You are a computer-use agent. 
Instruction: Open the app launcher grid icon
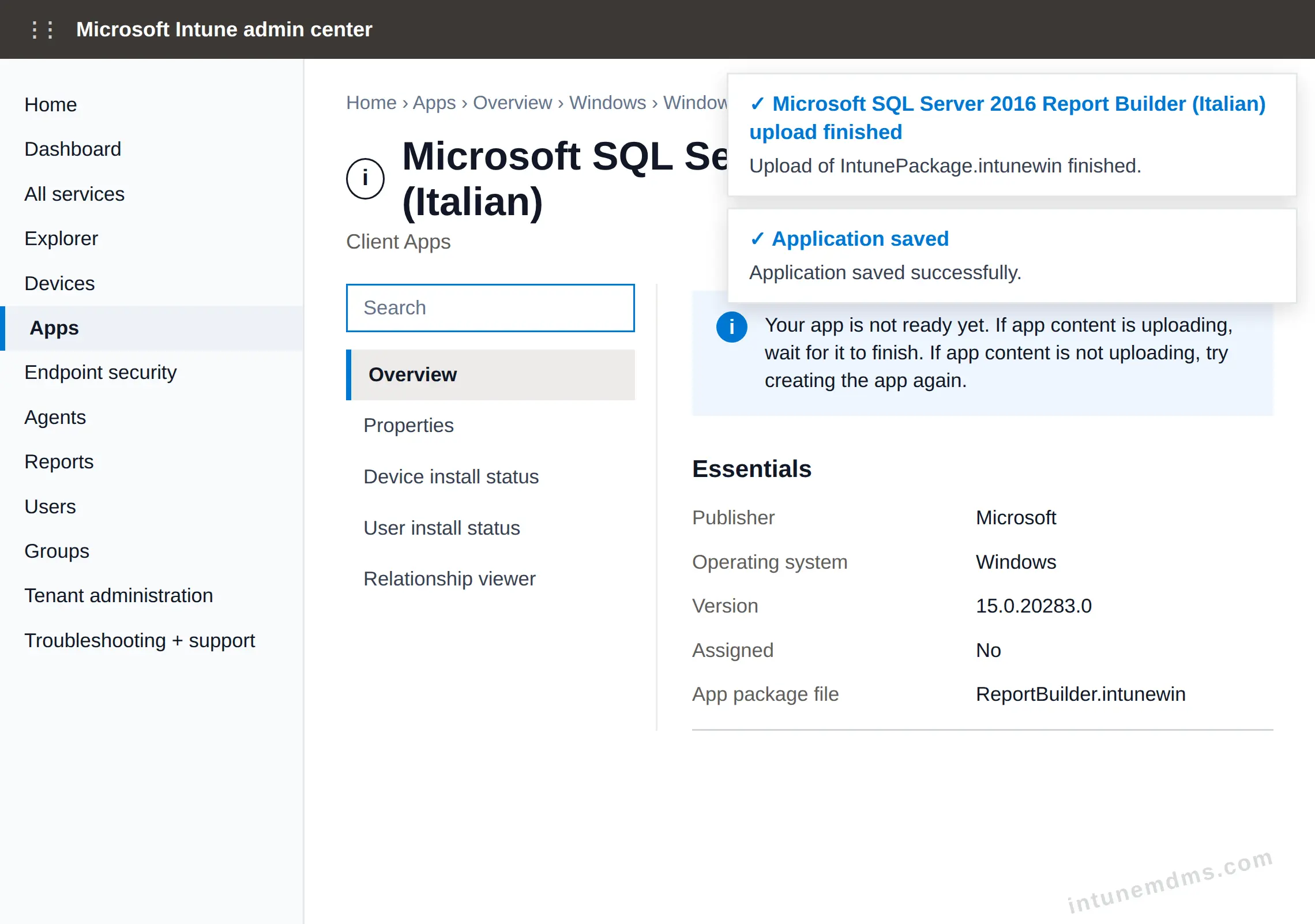[42, 29]
